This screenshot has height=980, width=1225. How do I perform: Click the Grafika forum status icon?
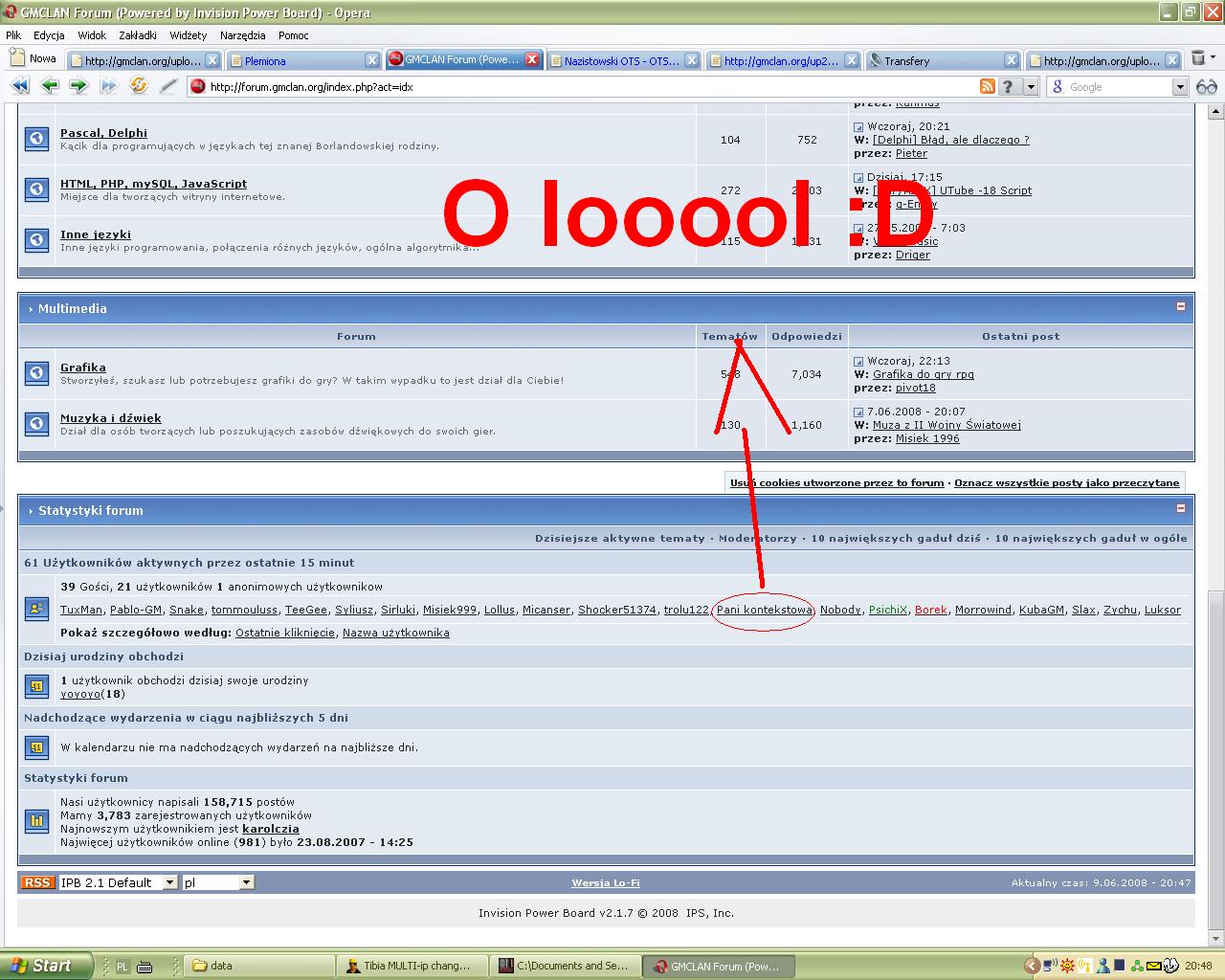(36, 373)
